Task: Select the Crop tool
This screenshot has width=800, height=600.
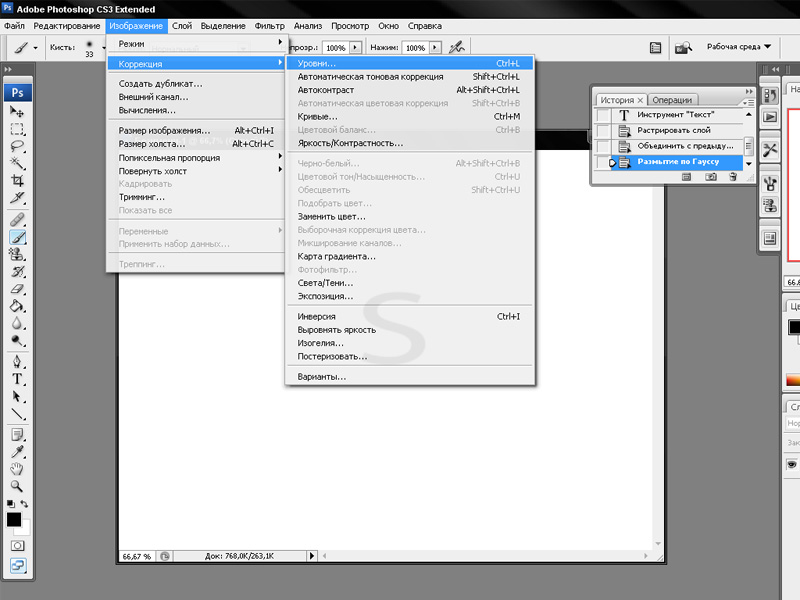Action: (17, 181)
